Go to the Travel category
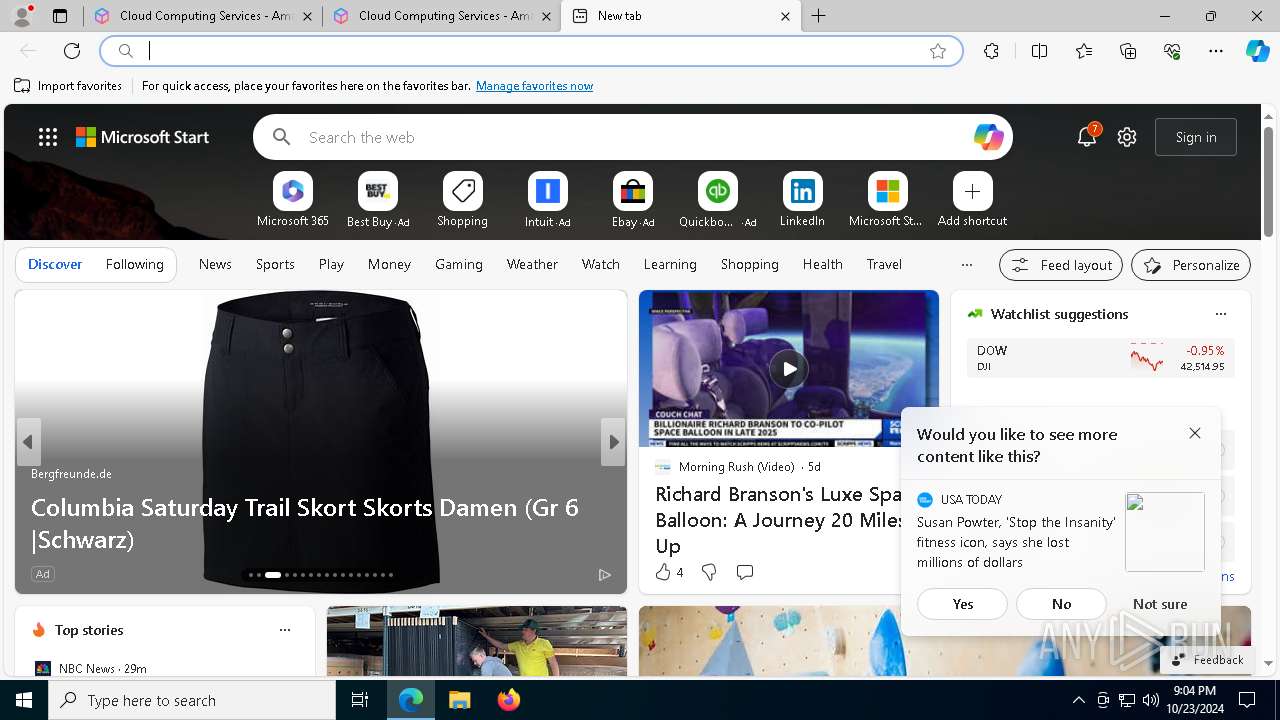The height and width of the screenshot is (720, 1280). [x=884, y=264]
